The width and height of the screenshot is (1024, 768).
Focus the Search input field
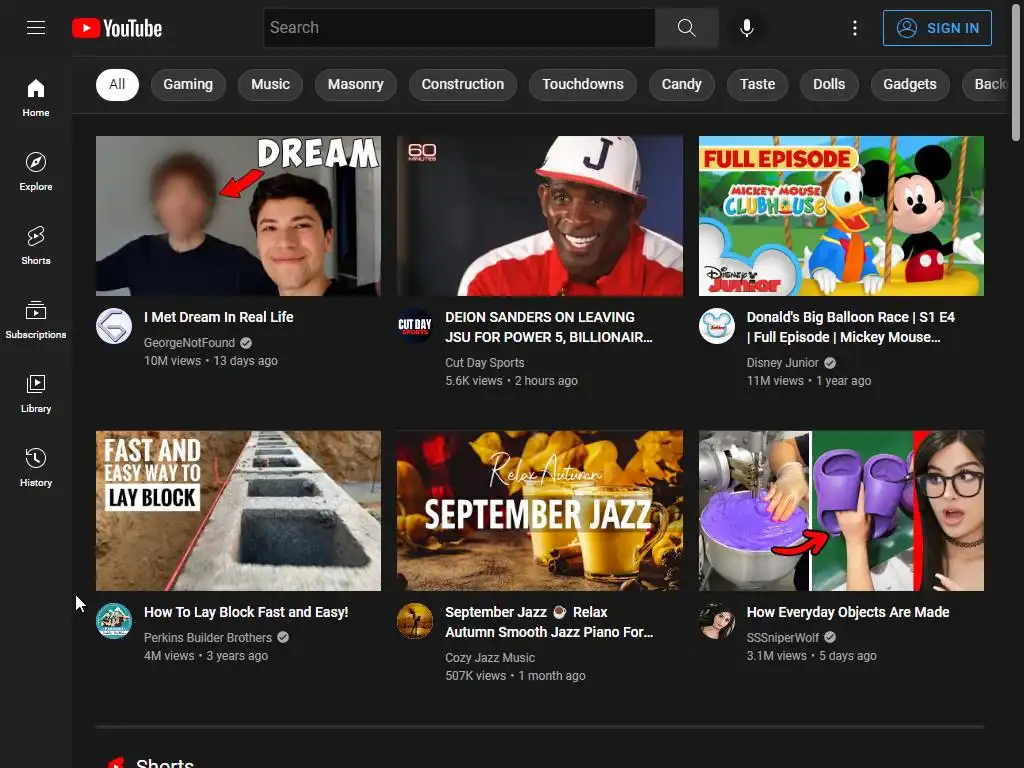click(x=460, y=27)
